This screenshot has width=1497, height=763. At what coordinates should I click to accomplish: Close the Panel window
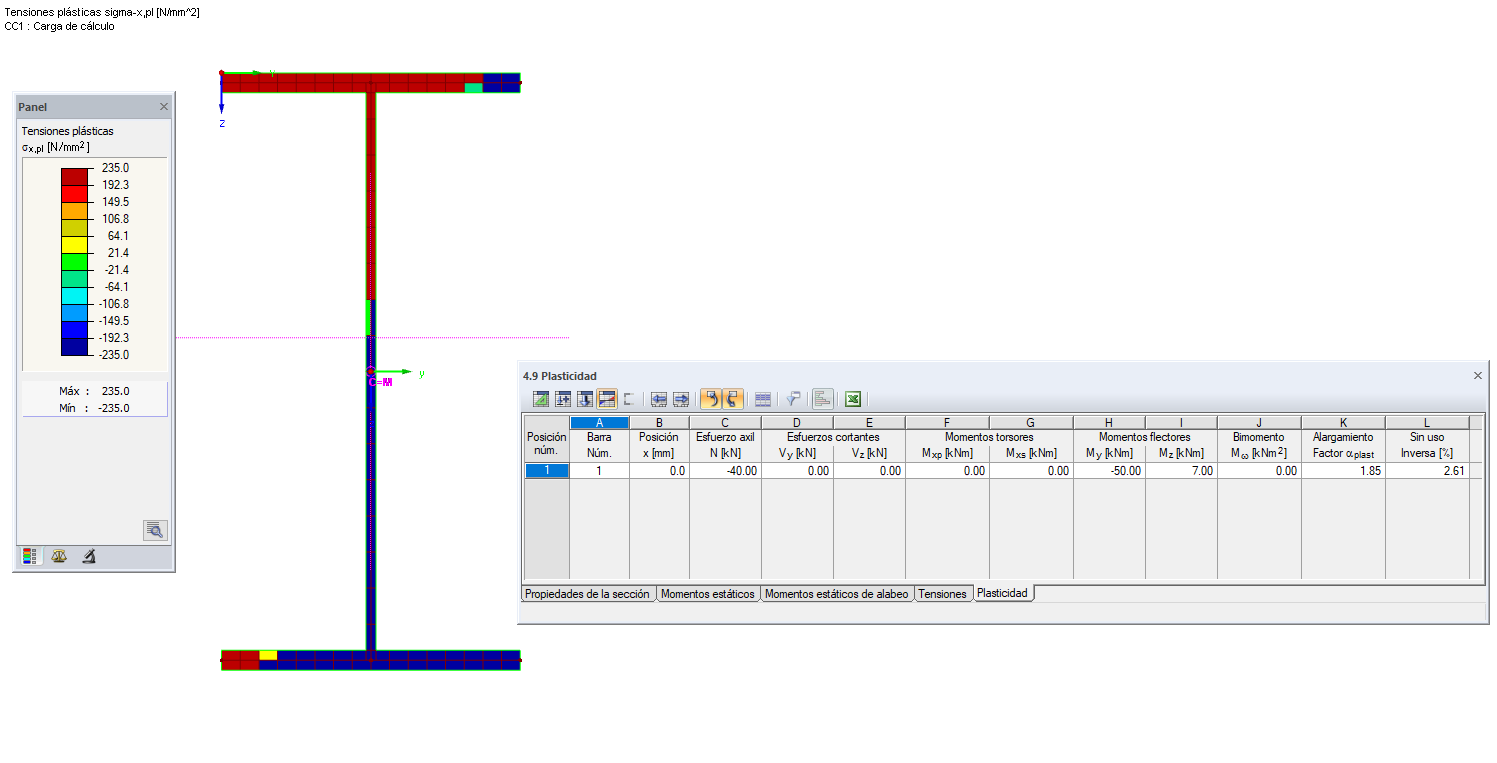click(x=164, y=107)
